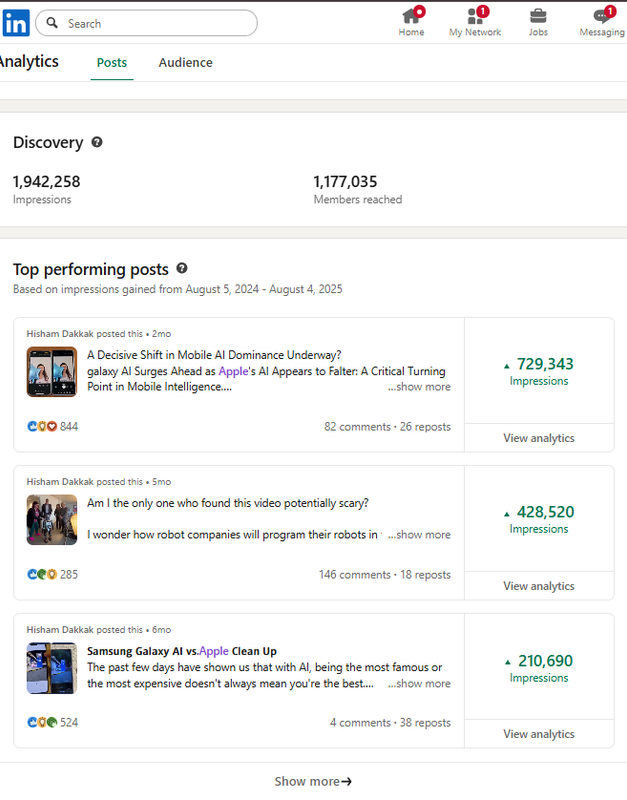Screen dimensions: 627x800
Task: Open the 4 comments link
Action: 360,722
